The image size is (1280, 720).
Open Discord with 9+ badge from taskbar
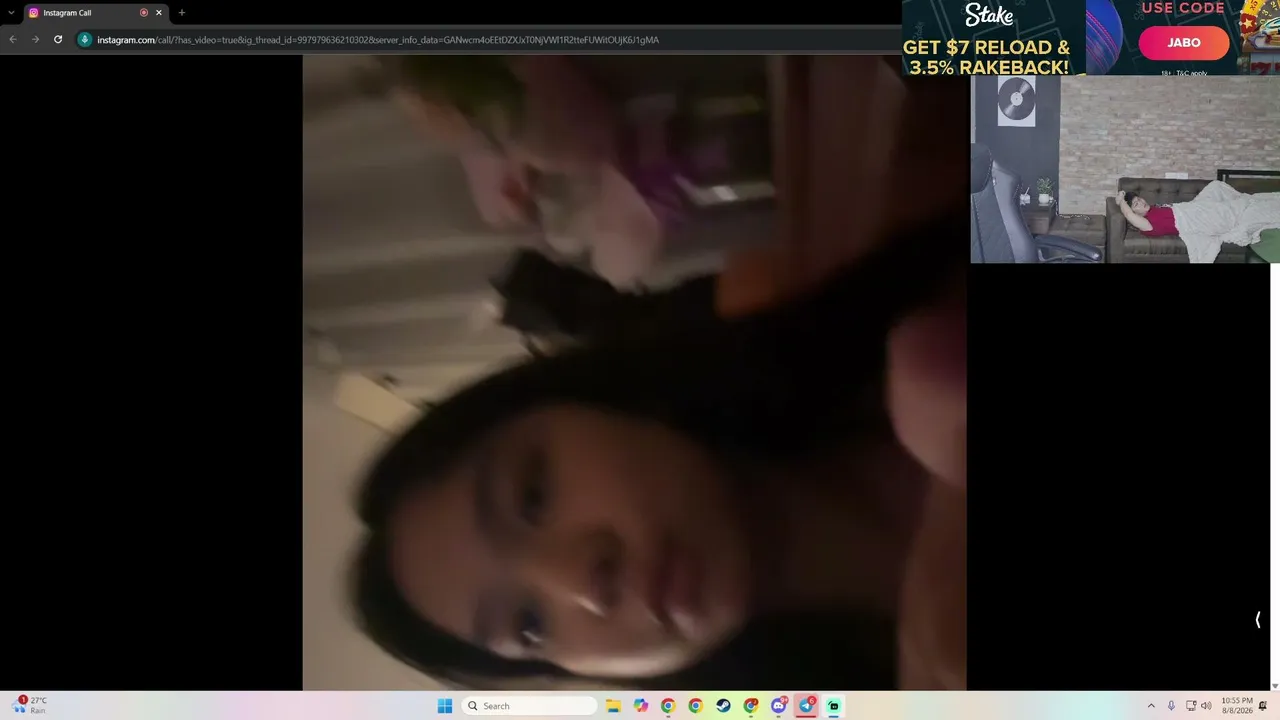coord(779,706)
